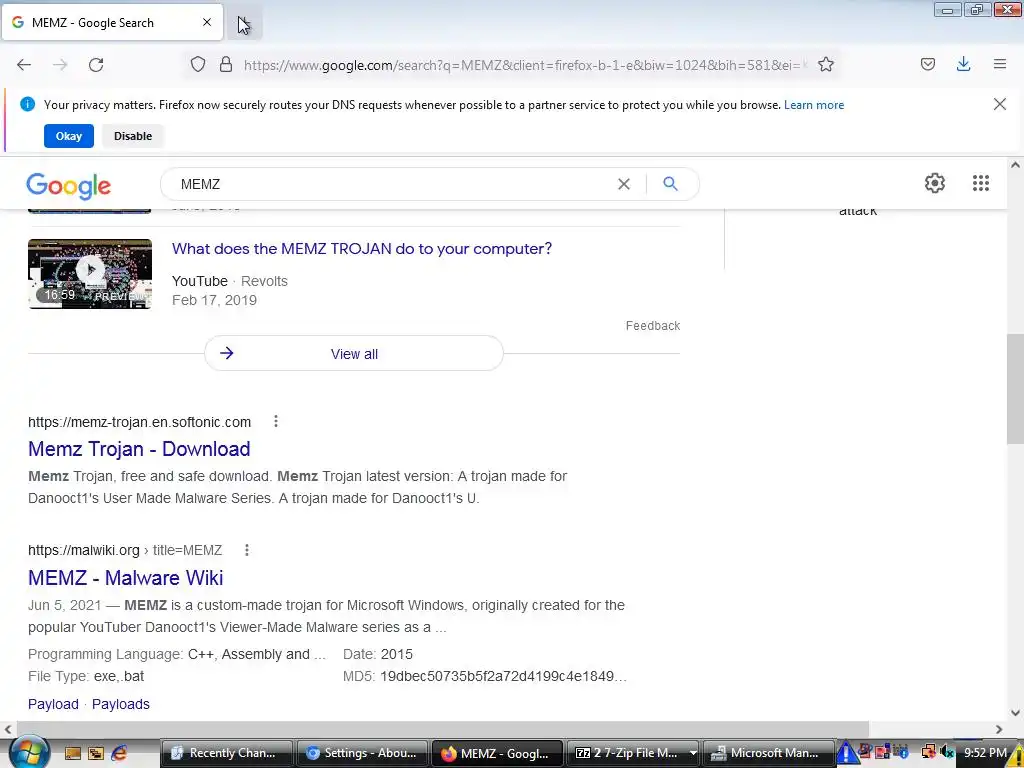Open the Learn more DNS link
Image resolution: width=1024 pixels, height=768 pixels.
(x=814, y=105)
